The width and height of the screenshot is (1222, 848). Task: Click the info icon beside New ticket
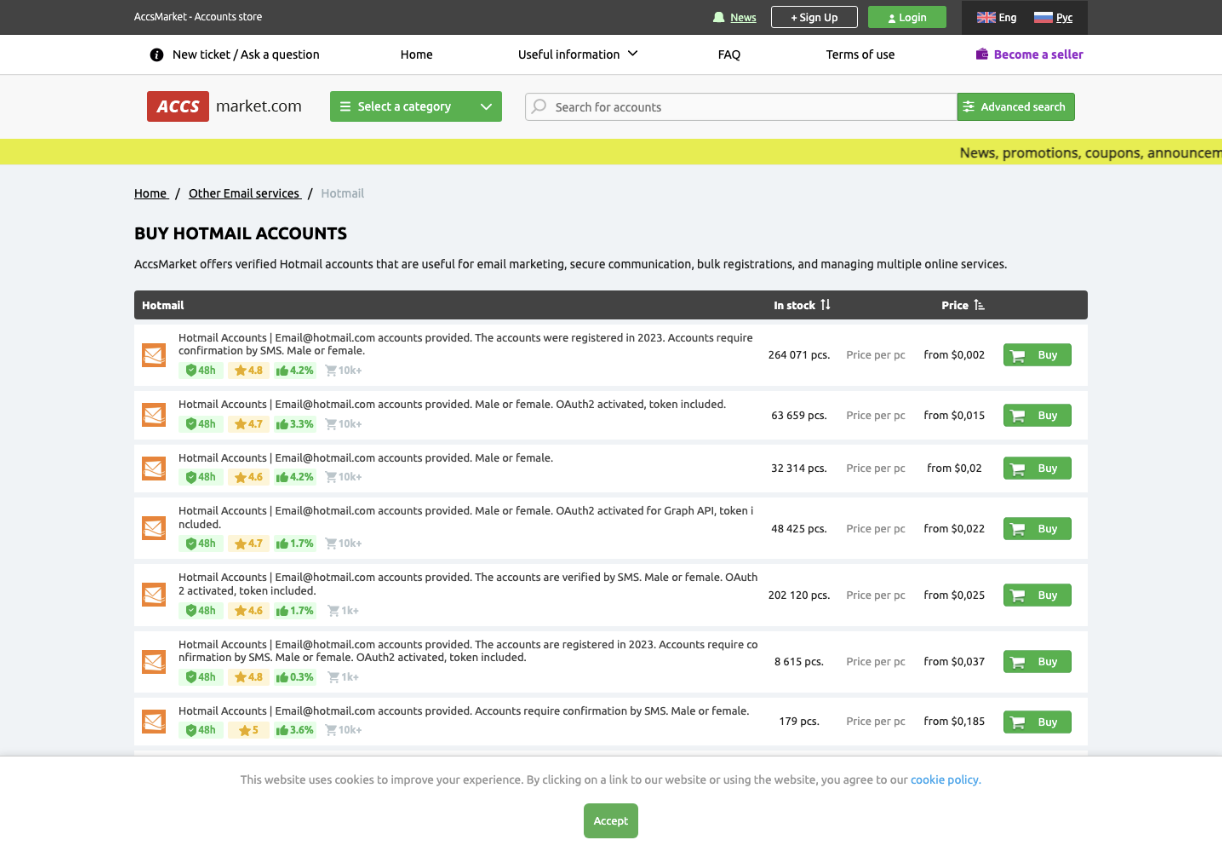tap(156, 55)
